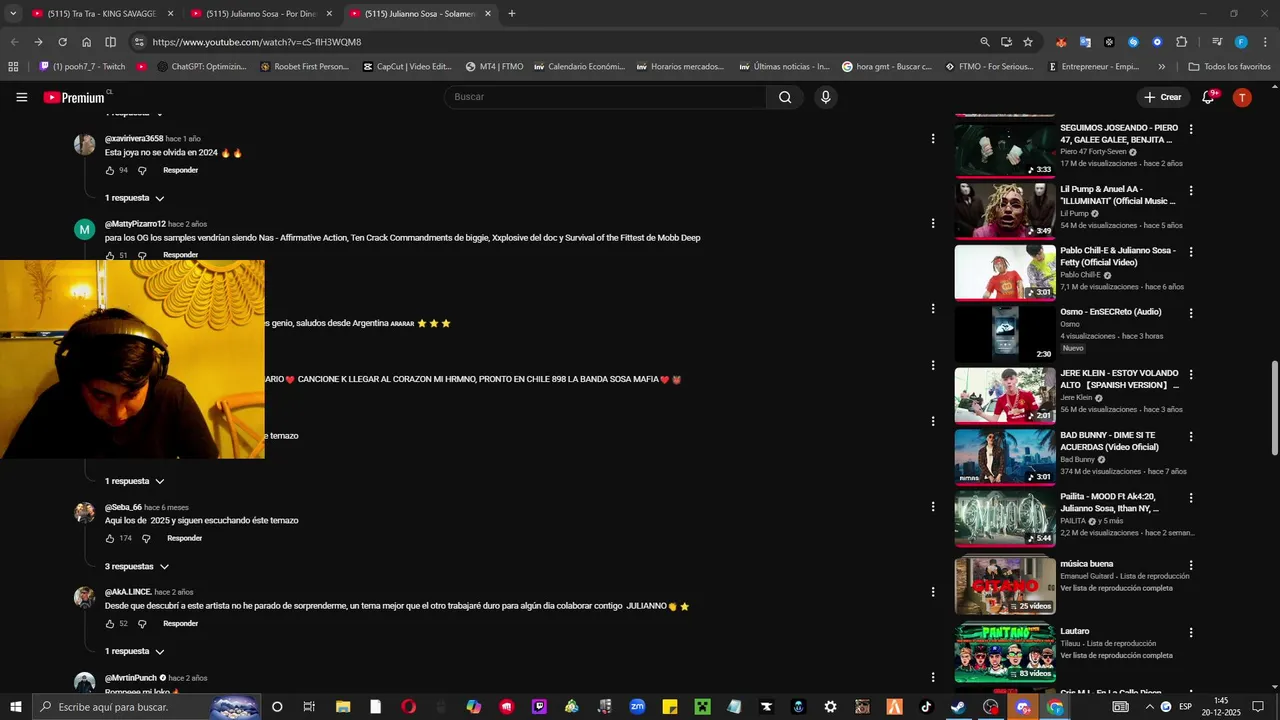Viewport: 1280px width, 720px height.
Task: Open options menu for @MattyPizarro12 comment
Action: (x=933, y=224)
